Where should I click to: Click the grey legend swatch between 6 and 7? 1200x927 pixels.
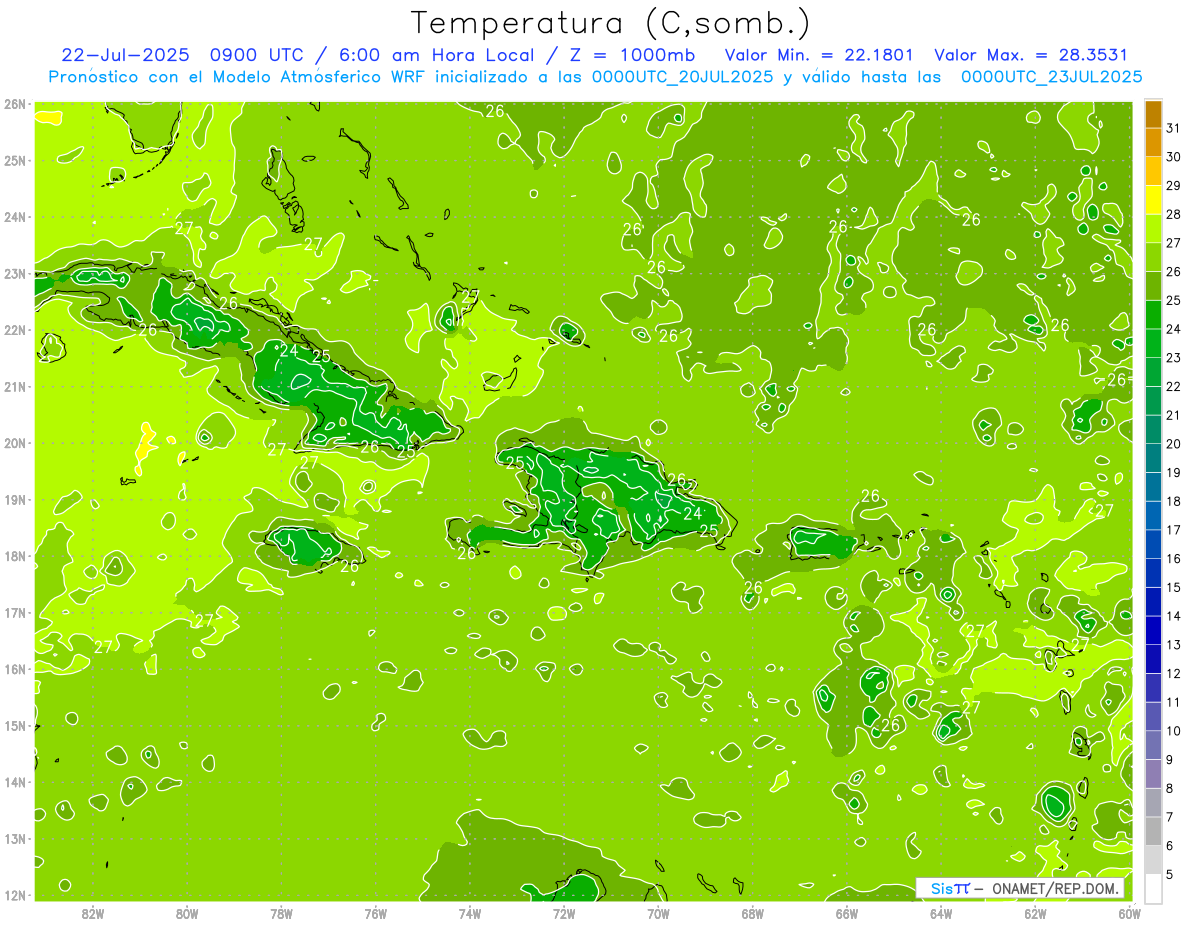1153,831
